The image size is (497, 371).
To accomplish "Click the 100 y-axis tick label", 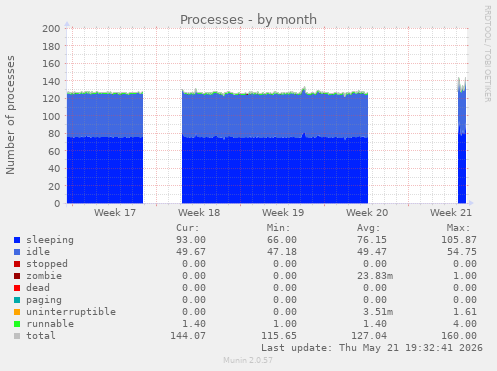I will pyautogui.click(x=51, y=116).
